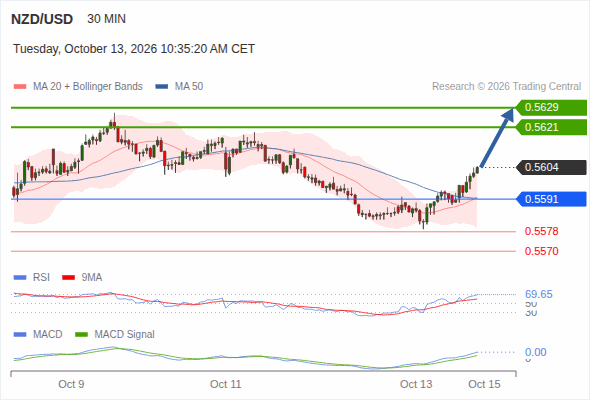Click the red 0.5578 support level

[x=541, y=231]
